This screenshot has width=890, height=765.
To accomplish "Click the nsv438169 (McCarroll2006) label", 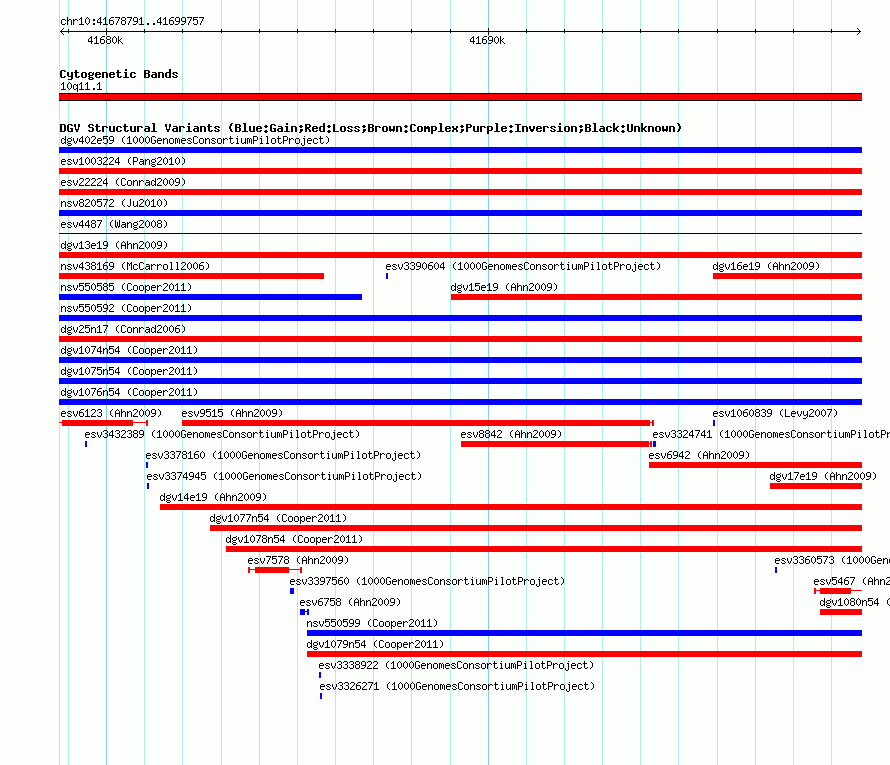I will [x=135, y=266].
